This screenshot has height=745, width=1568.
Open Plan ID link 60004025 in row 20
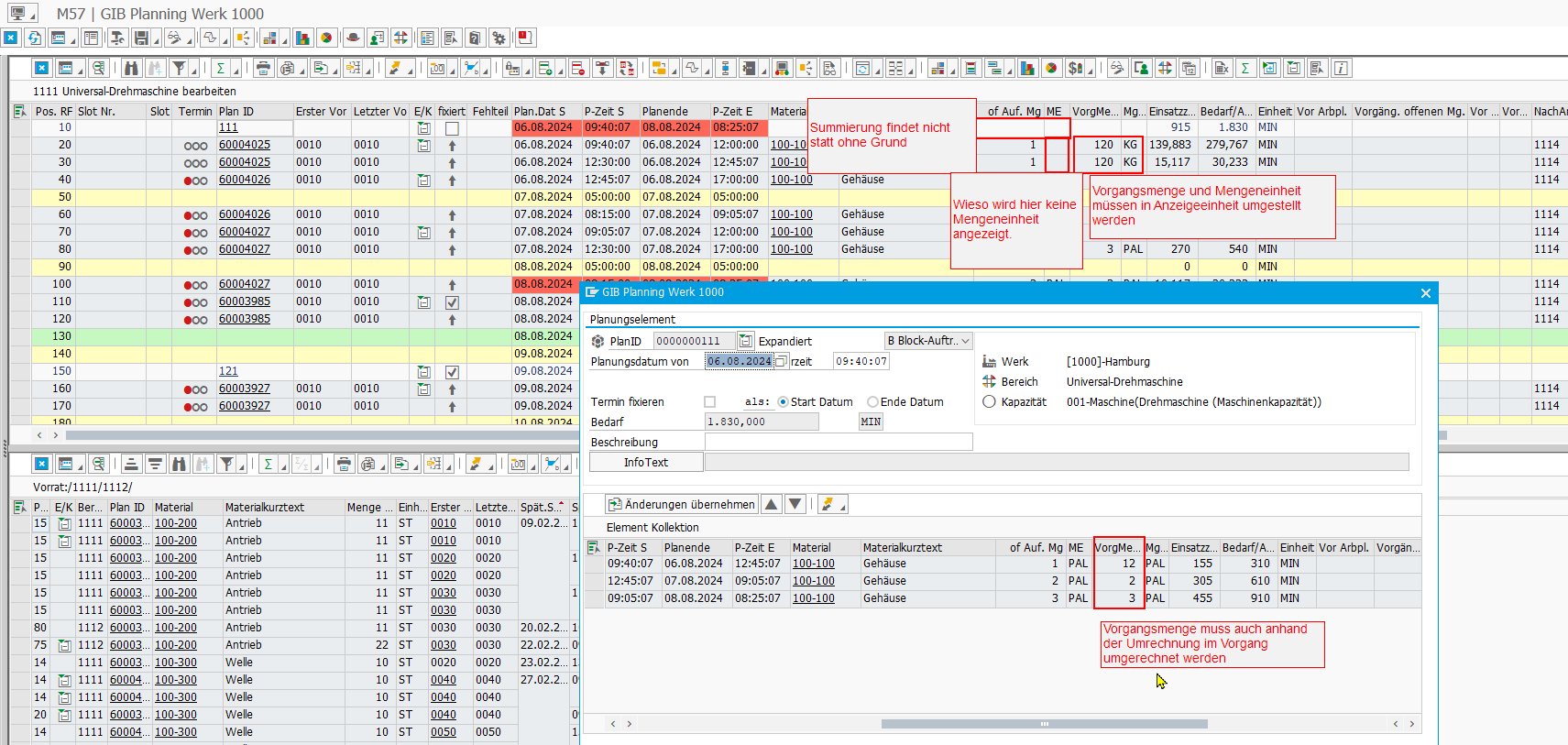245,145
